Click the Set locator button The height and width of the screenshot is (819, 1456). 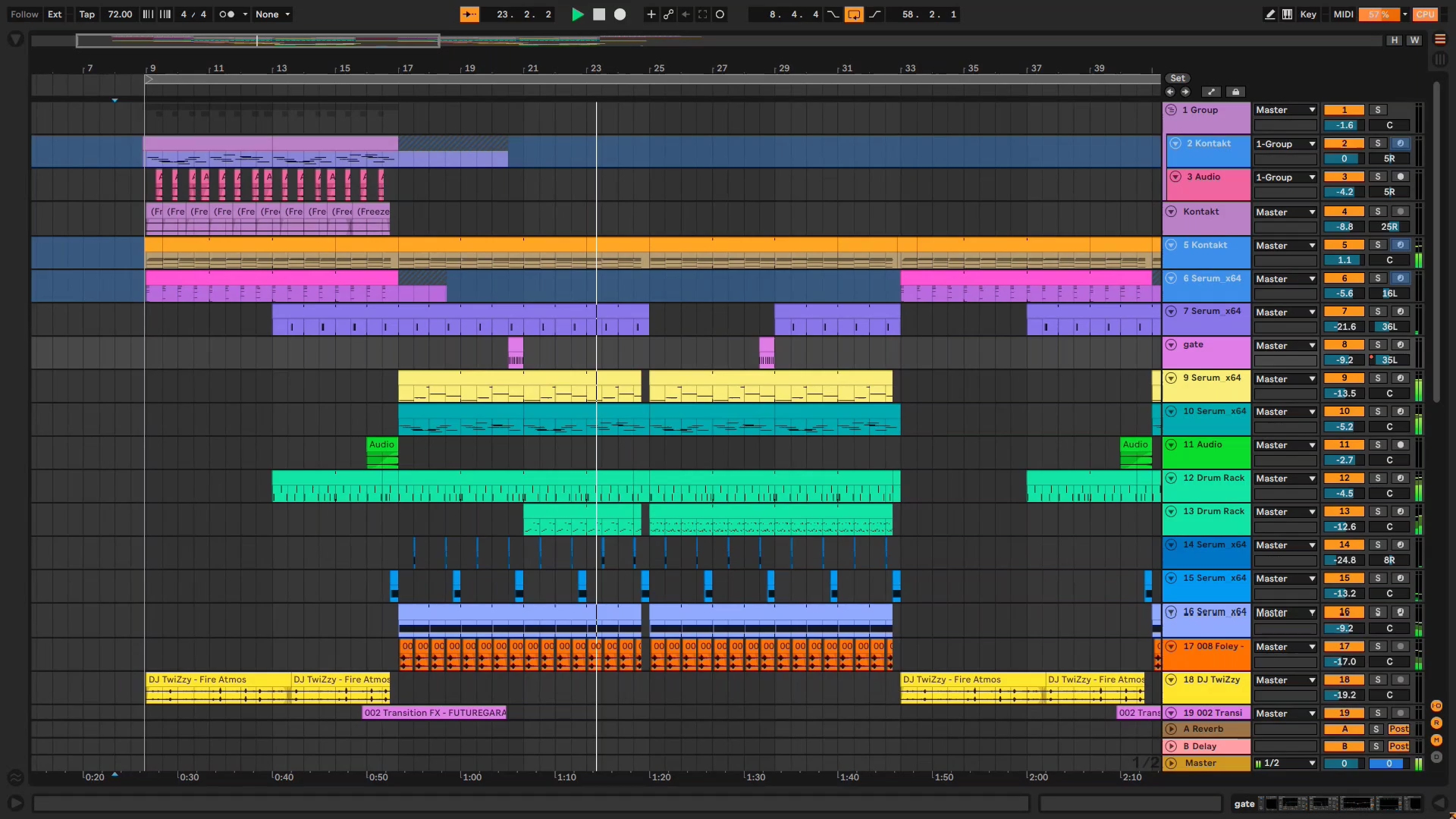[x=1177, y=78]
